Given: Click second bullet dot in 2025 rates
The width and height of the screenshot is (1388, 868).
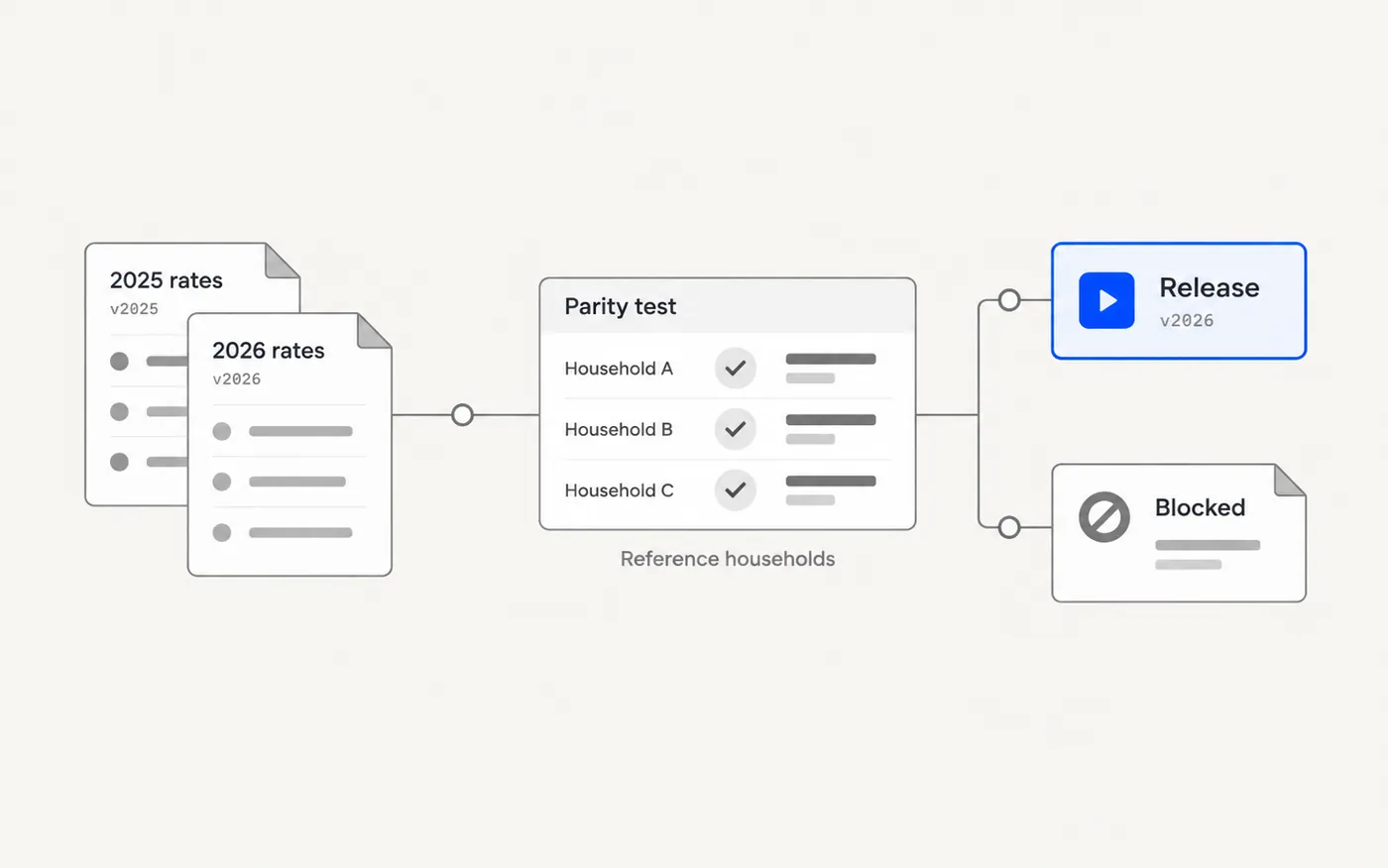Looking at the screenshot, I should tap(119, 411).
